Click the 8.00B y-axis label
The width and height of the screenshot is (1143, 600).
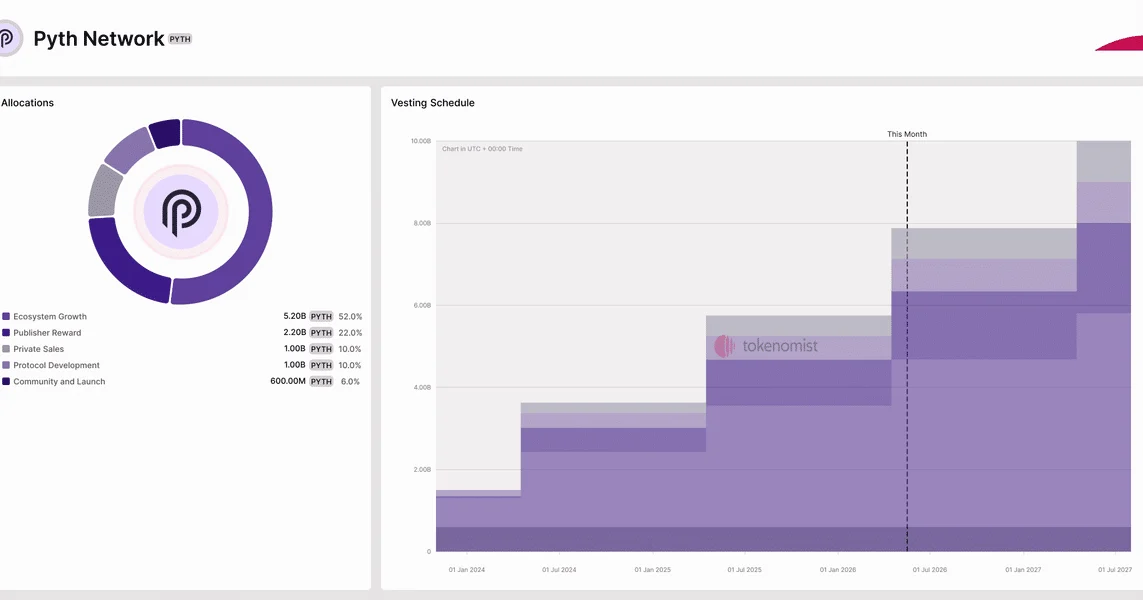pos(422,223)
